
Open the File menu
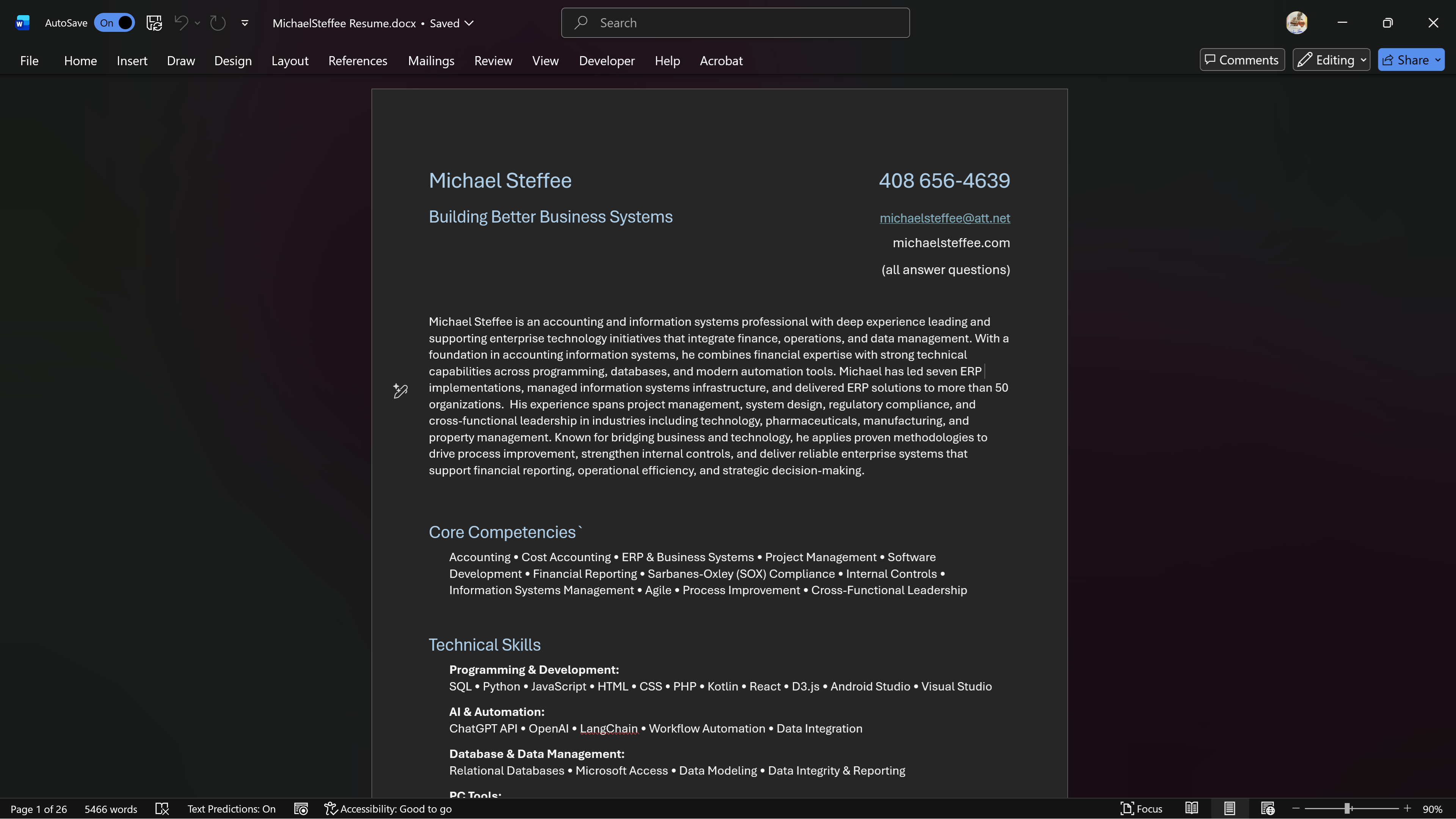click(29, 61)
